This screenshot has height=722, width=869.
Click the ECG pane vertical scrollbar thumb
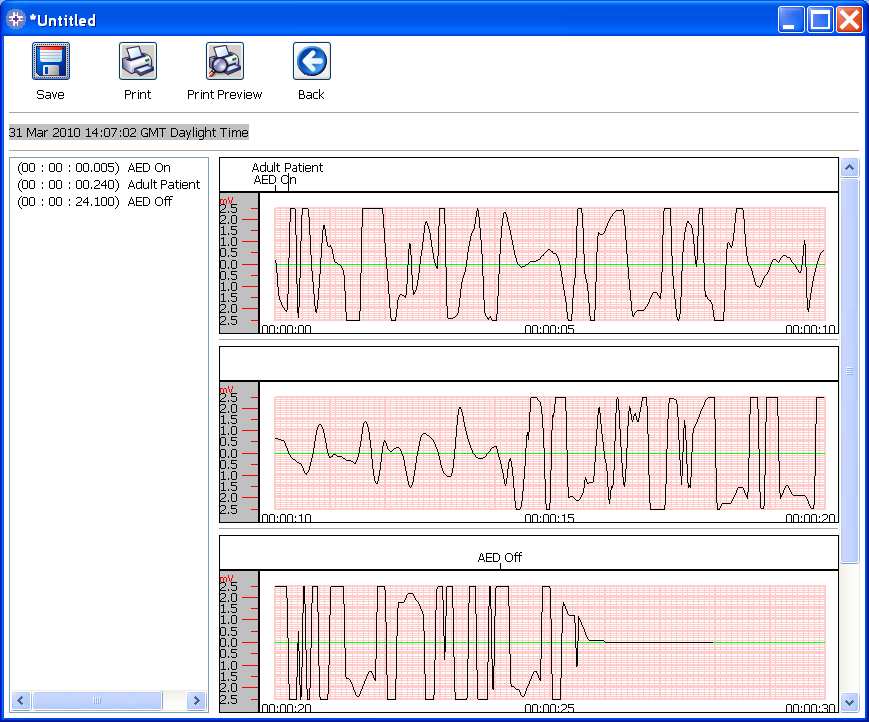[850, 370]
